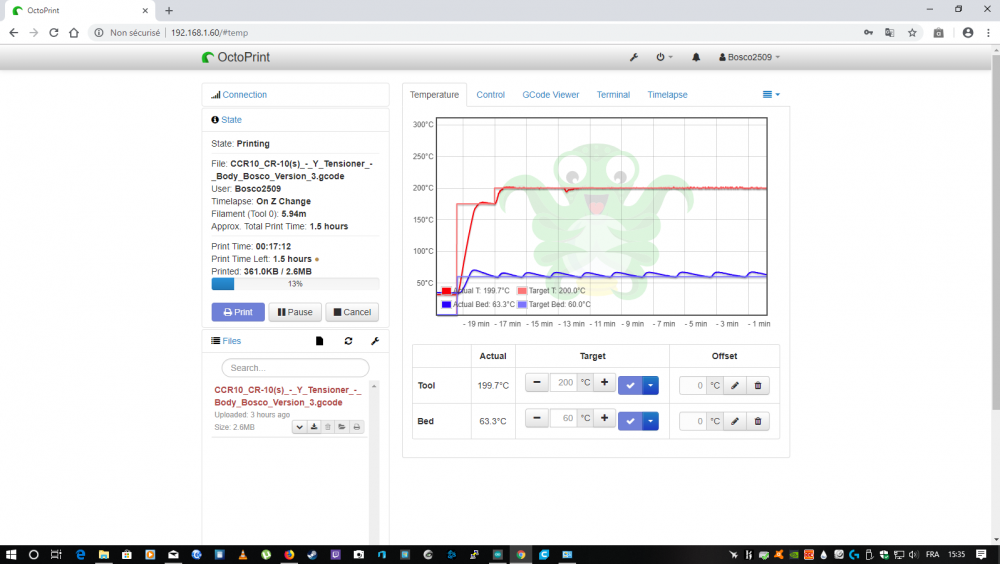The image size is (1000, 564).
Task: Refresh the file list
Action: tap(348, 341)
